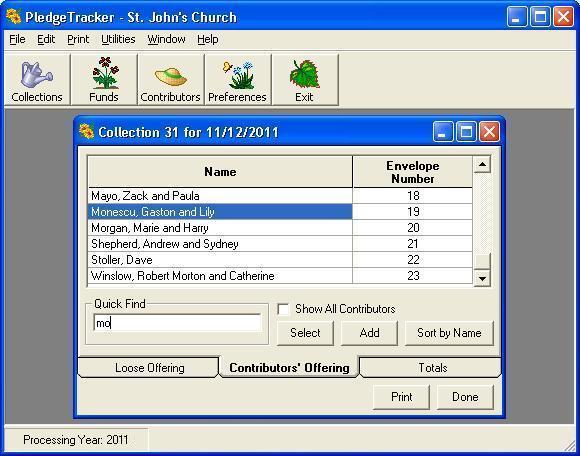Image resolution: width=580 pixels, height=456 pixels.
Task: Open the Window menu
Action: point(166,39)
